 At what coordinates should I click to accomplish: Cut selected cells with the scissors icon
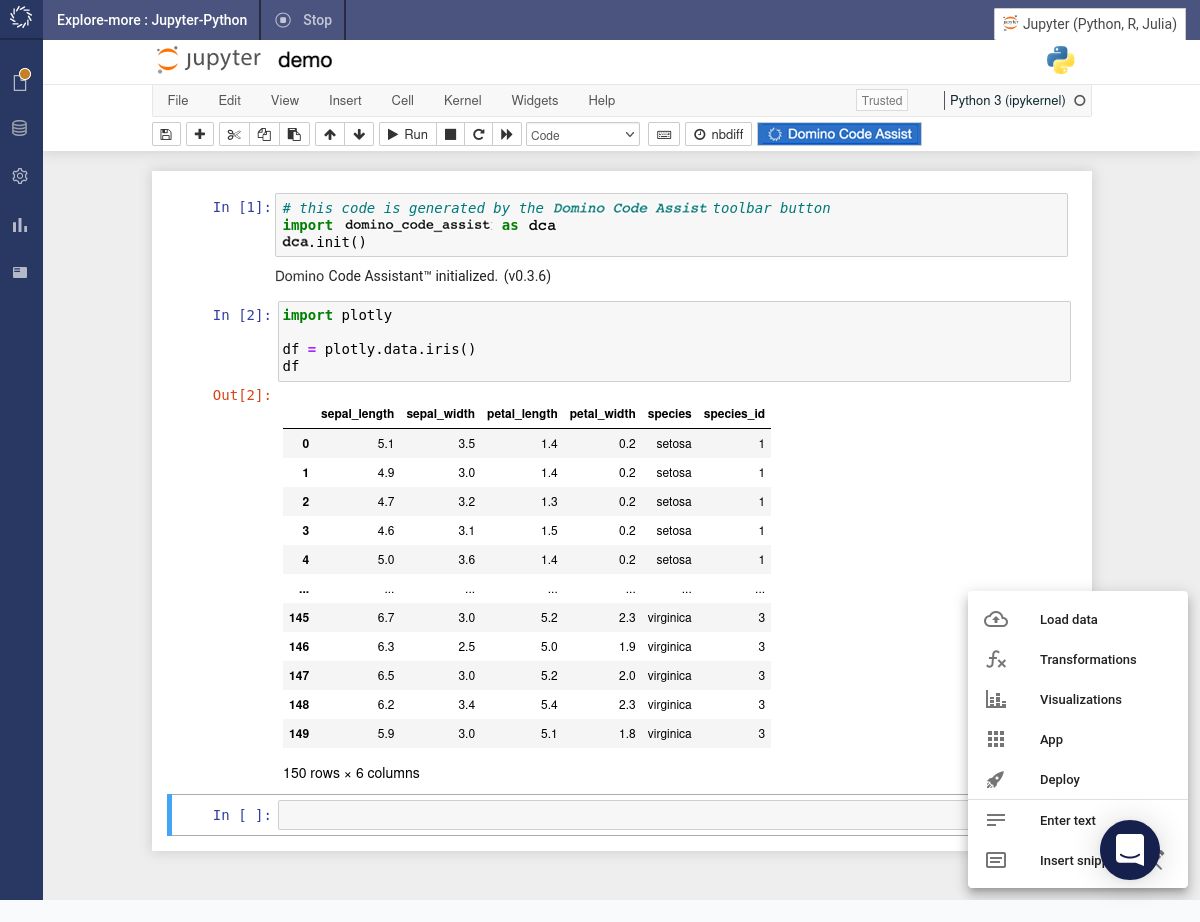click(x=234, y=134)
